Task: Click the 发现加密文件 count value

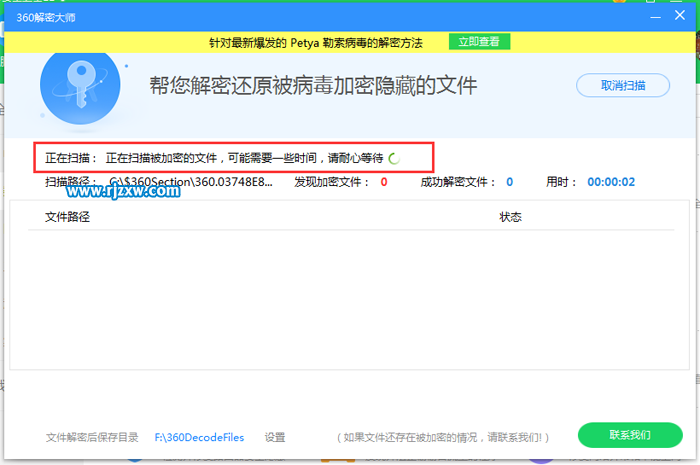Action: click(384, 182)
